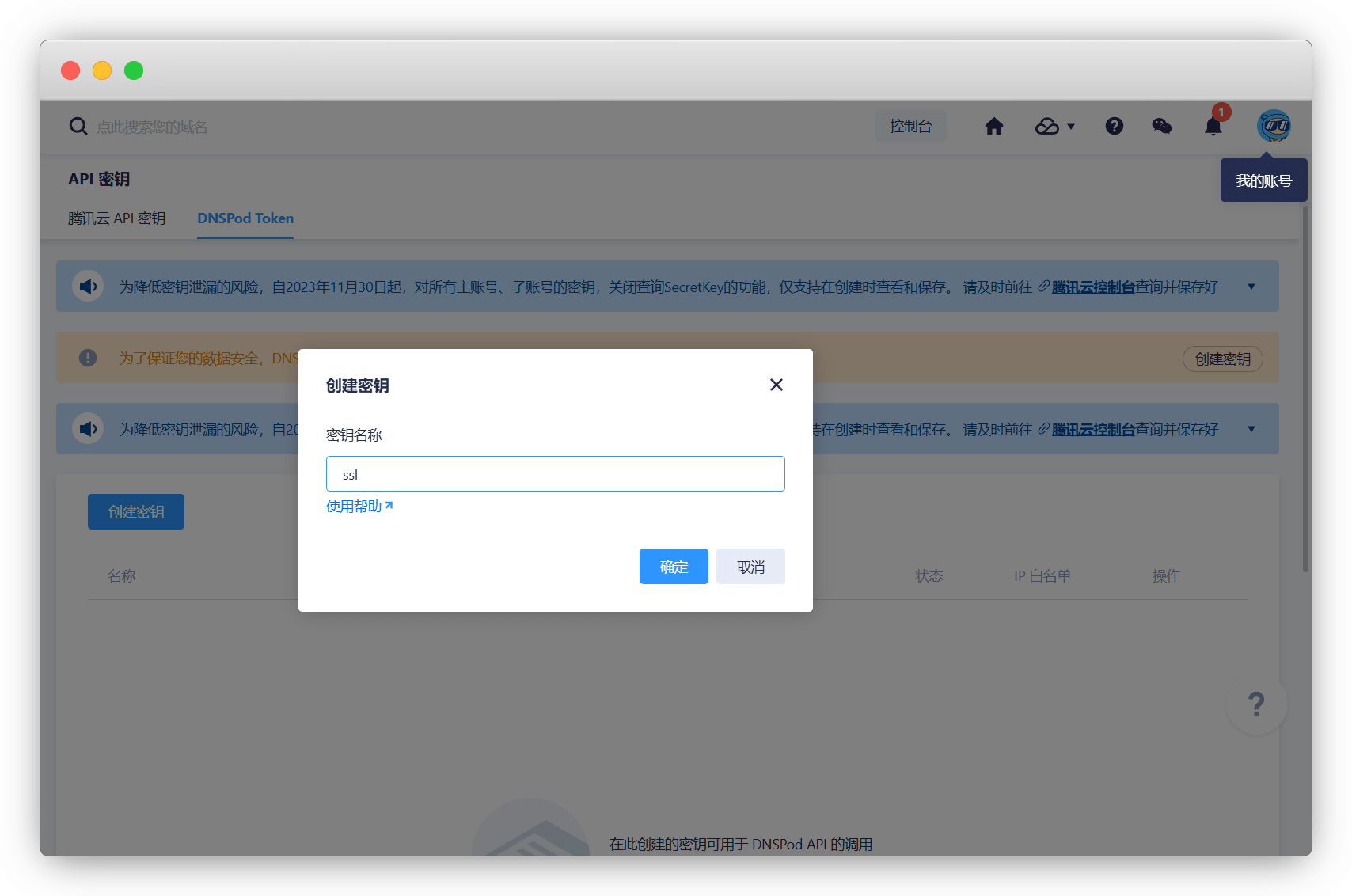Expand the first blue announcement banner

coord(1251,287)
